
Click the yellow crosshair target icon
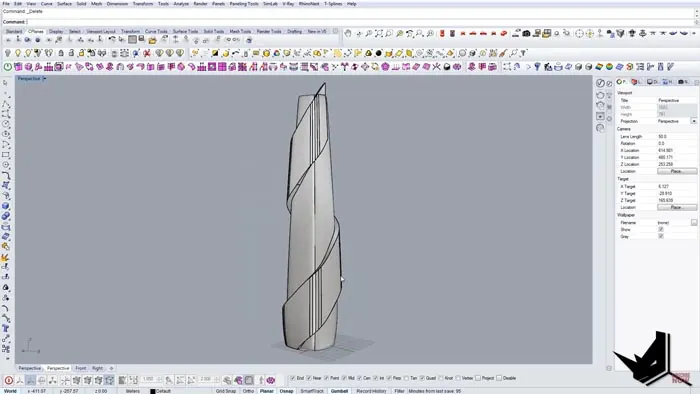tap(590, 33)
